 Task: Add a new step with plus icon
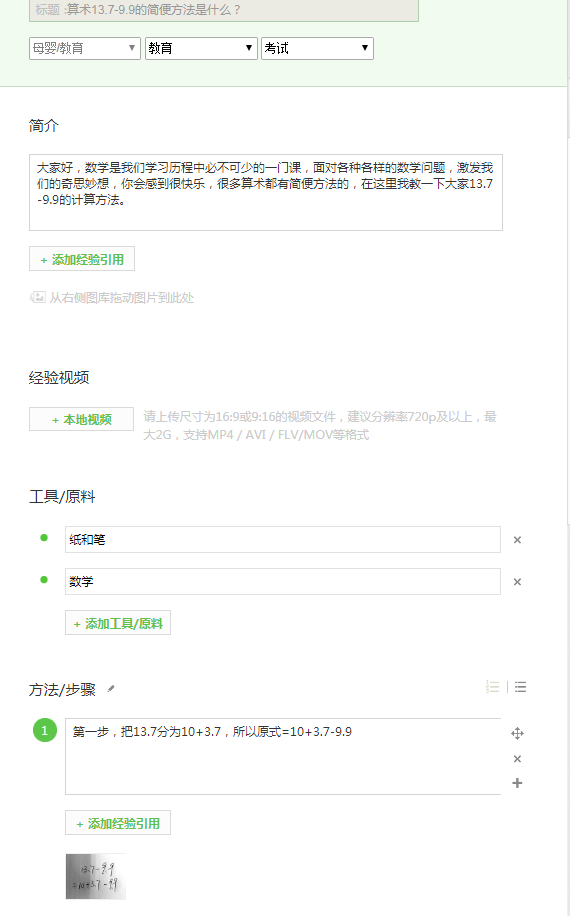coord(517,783)
